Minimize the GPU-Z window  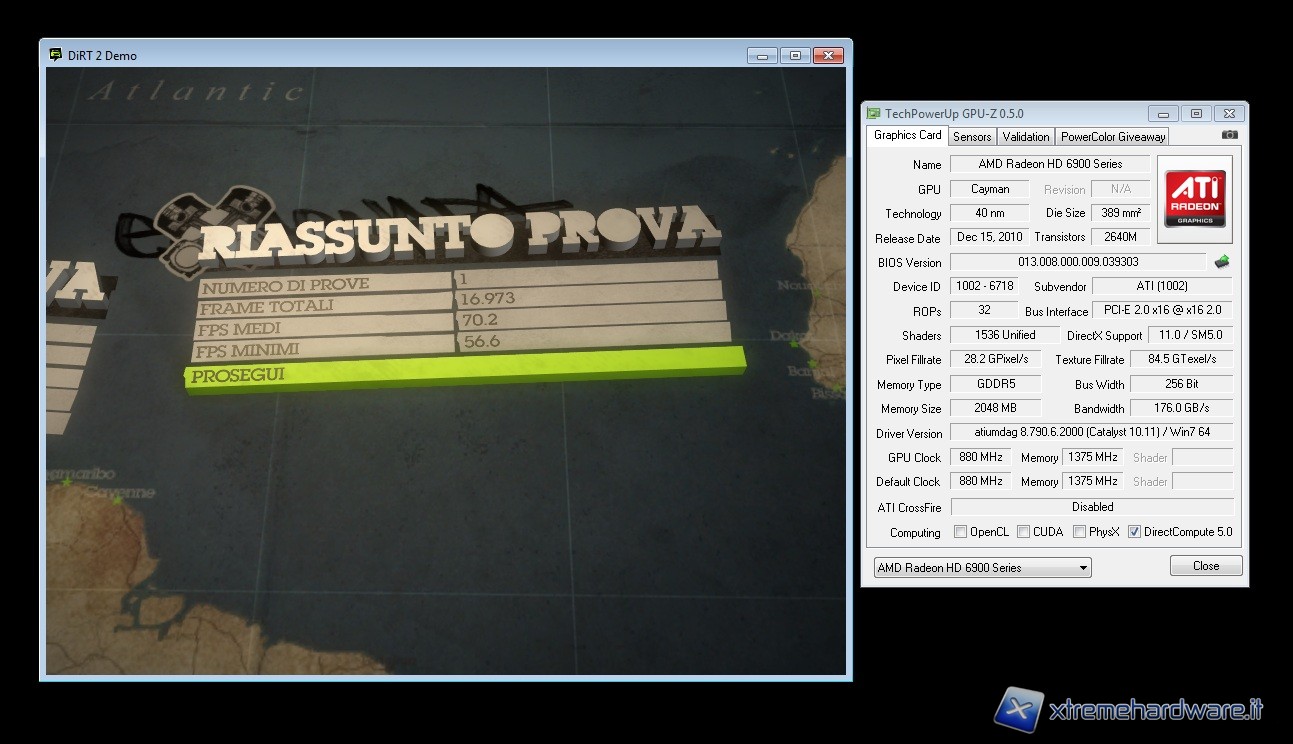pos(1162,114)
